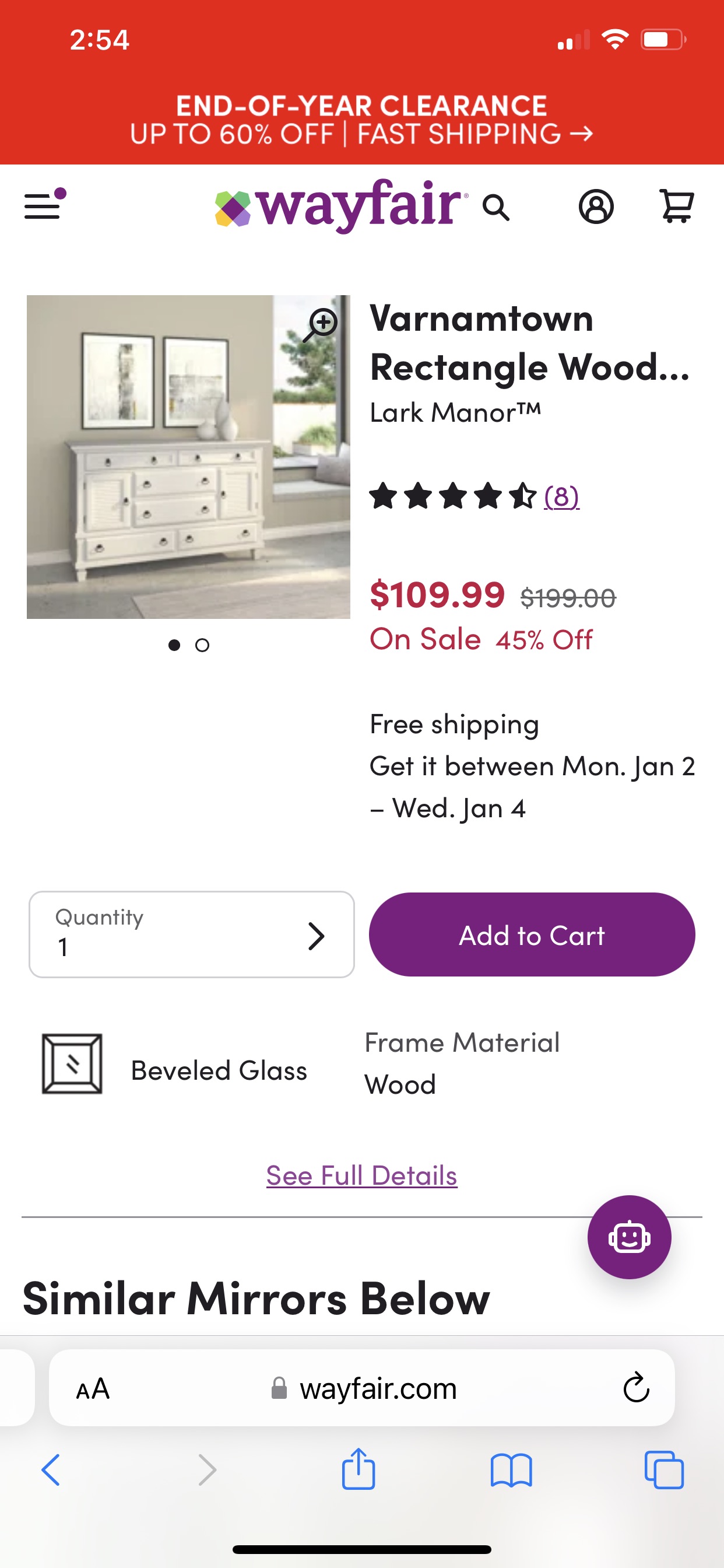Go back to previous page
Viewport: 724px width, 1568px height.
(51, 1471)
